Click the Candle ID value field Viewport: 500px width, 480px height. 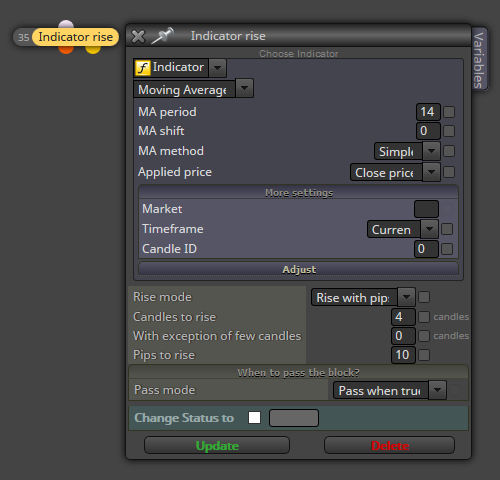(x=426, y=249)
